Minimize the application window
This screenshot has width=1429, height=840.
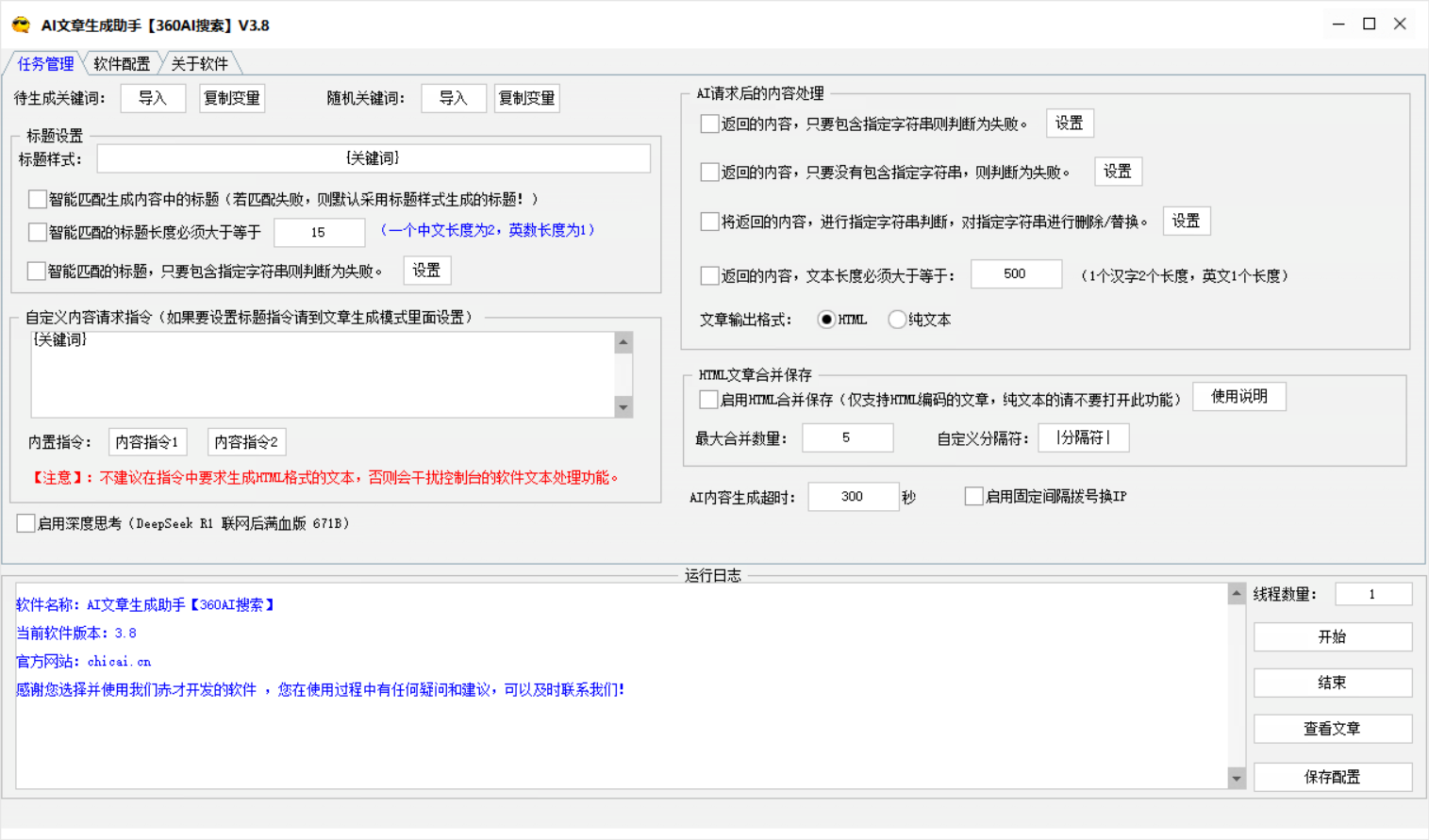(1338, 25)
